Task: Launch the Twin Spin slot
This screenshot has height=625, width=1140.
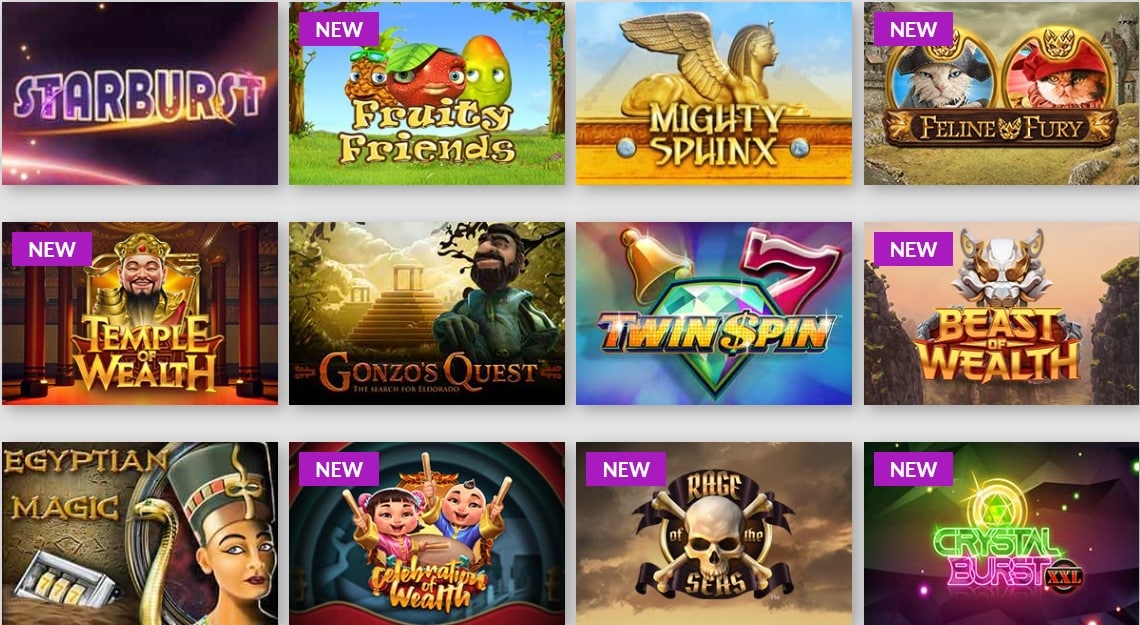Action: click(714, 313)
